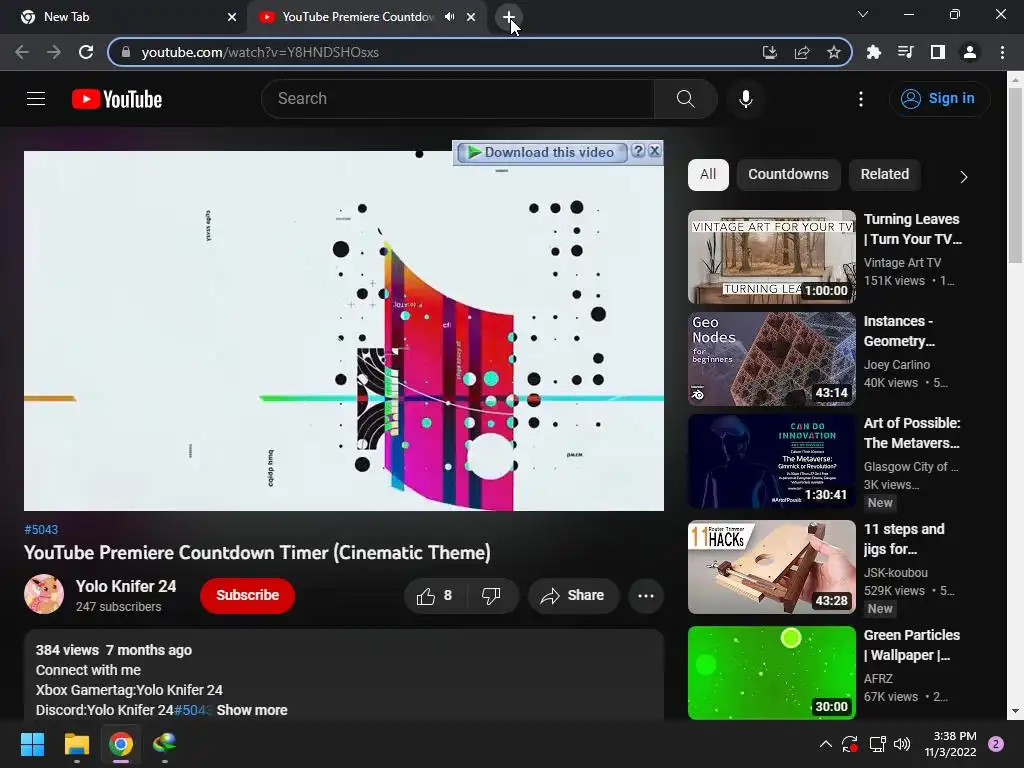Dislike the video with thumbs down
The image size is (1024, 768).
pos(491,596)
